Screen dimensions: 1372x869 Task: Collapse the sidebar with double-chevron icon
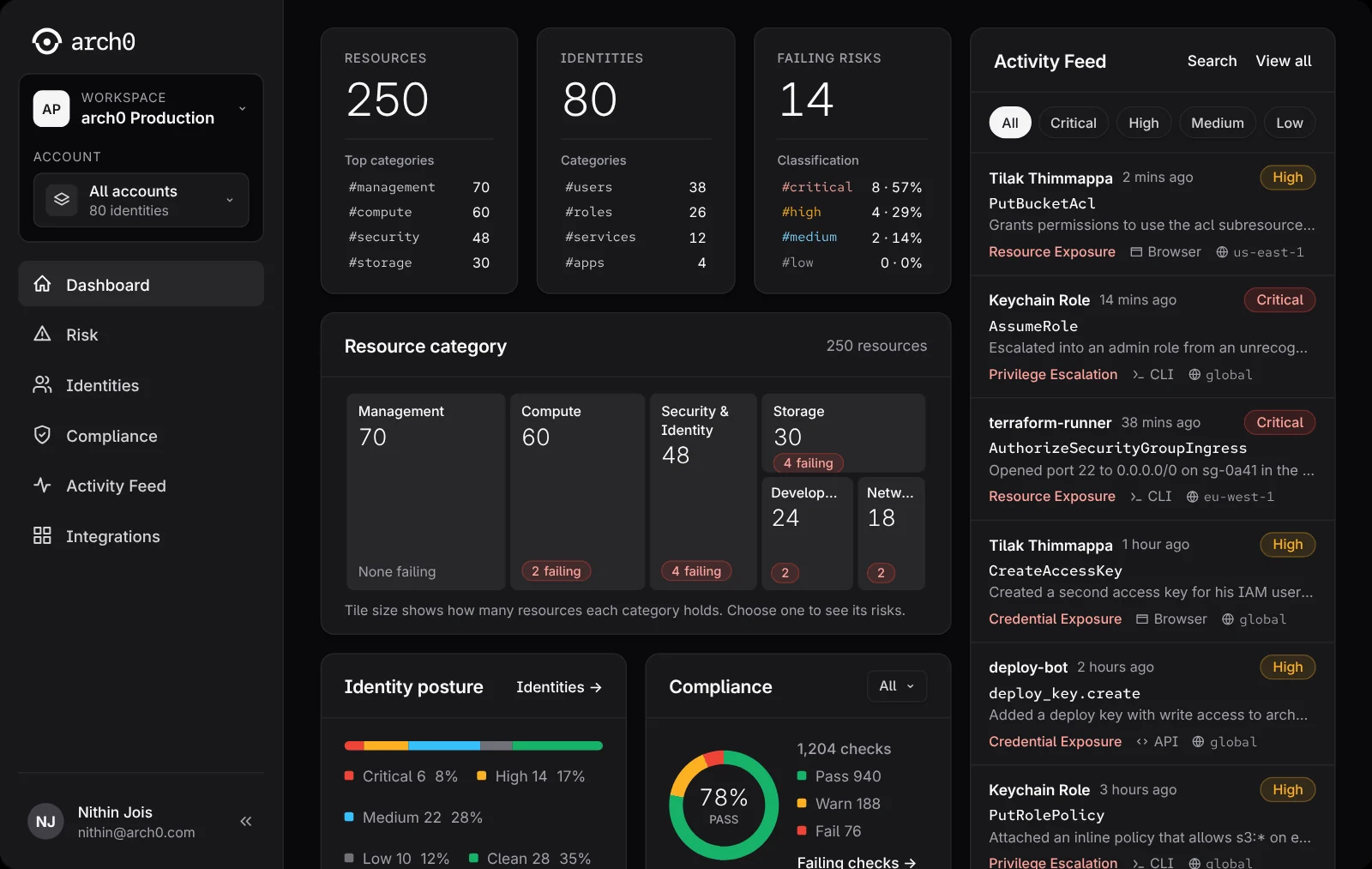coord(246,821)
